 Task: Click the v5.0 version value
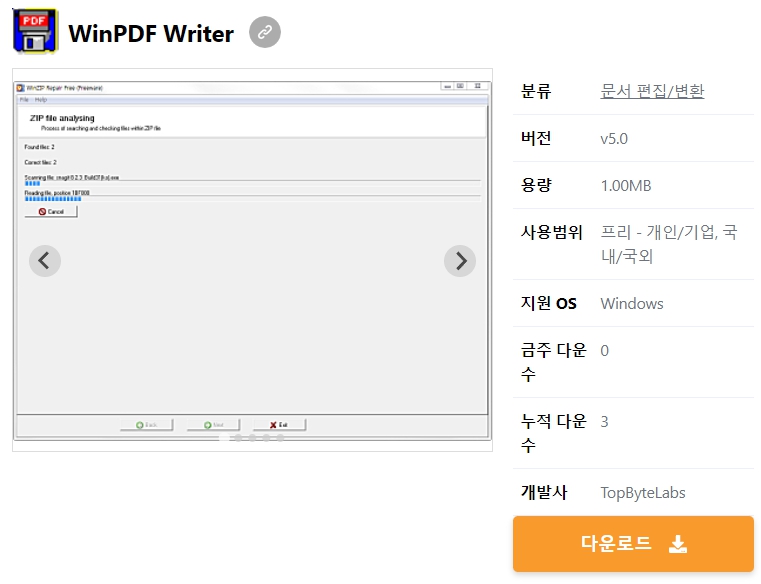coord(614,139)
